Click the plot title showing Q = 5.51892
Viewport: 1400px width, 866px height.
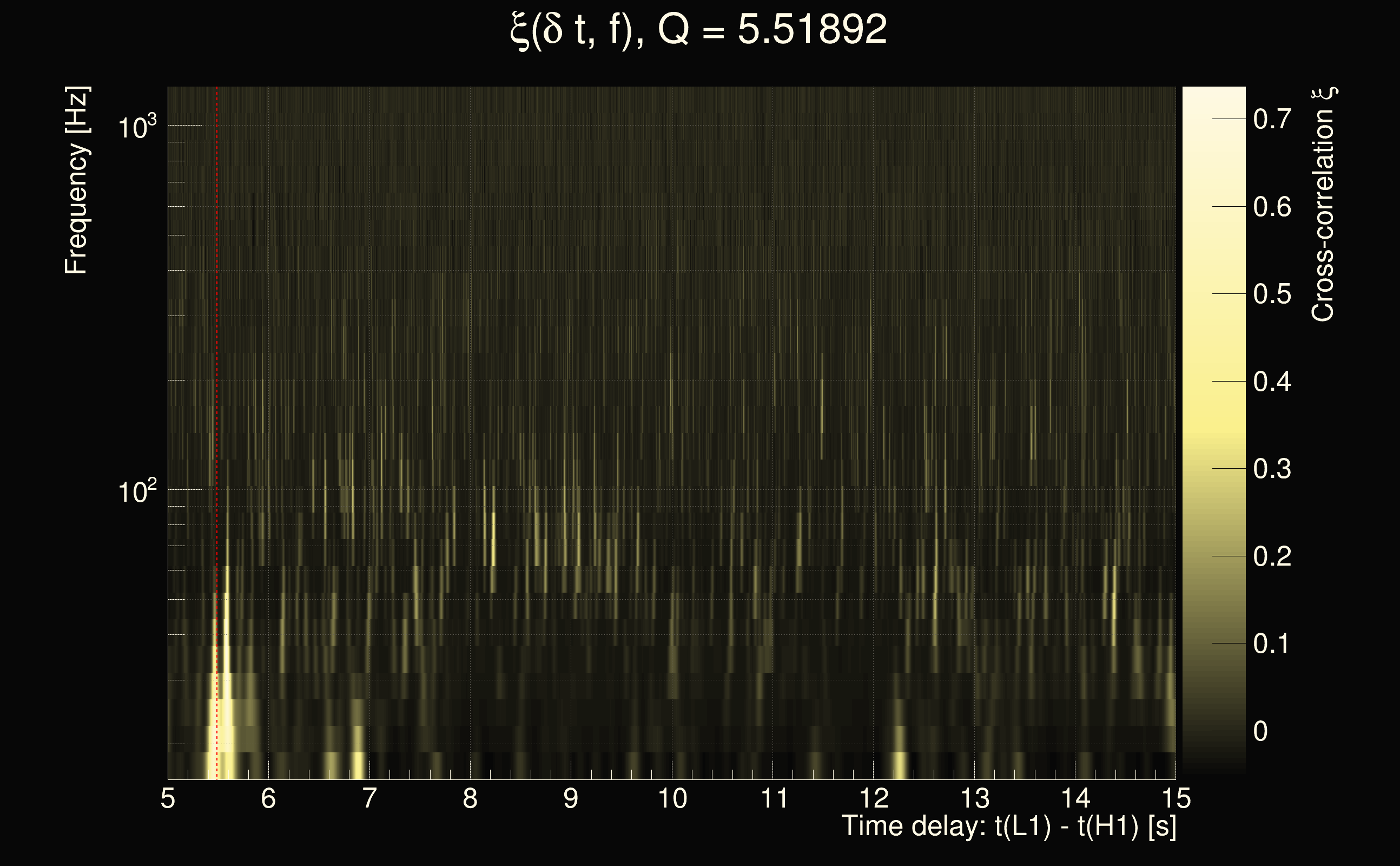[x=698, y=30]
